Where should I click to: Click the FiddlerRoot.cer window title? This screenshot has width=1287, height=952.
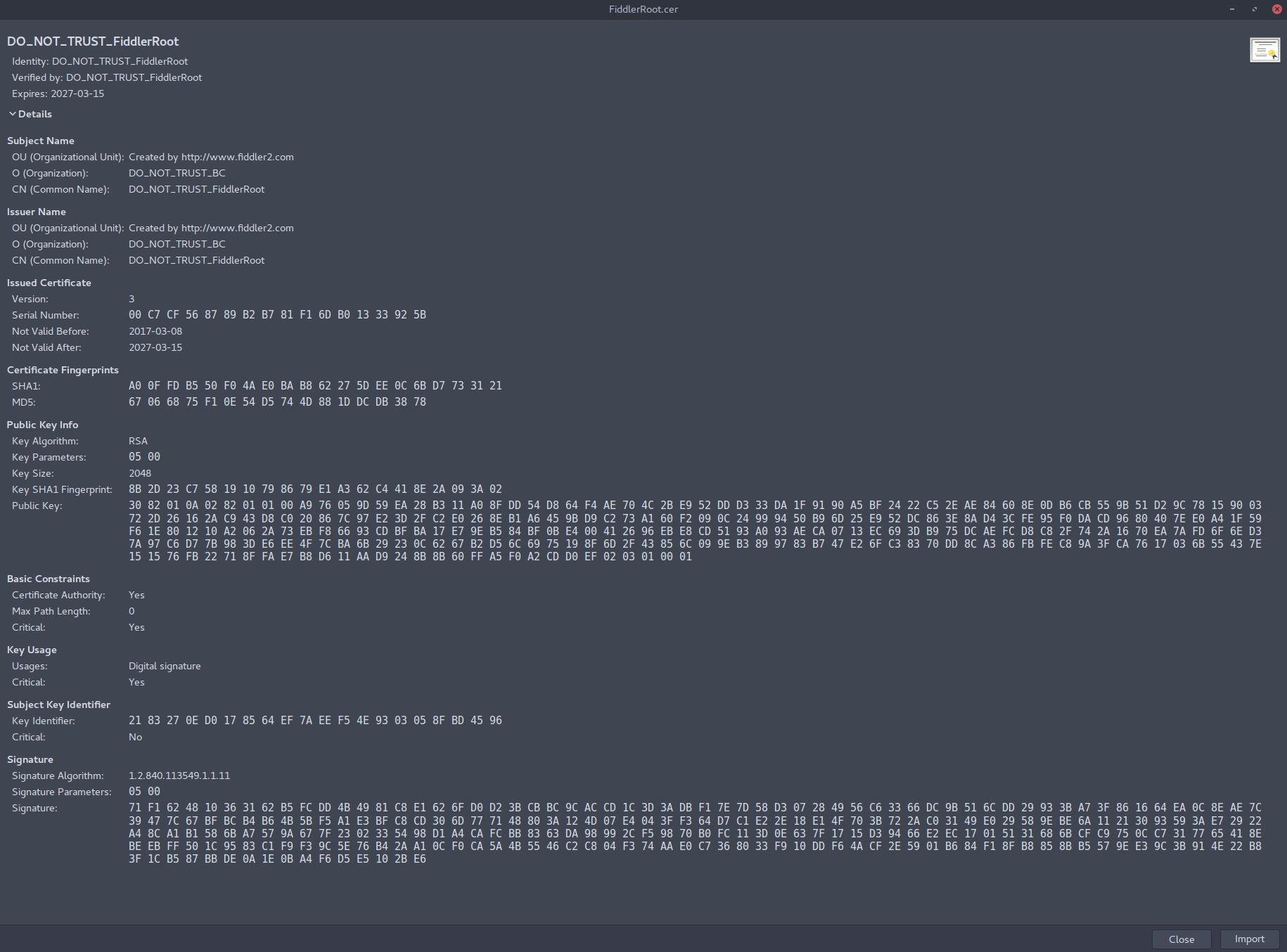(x=643, y=9)
